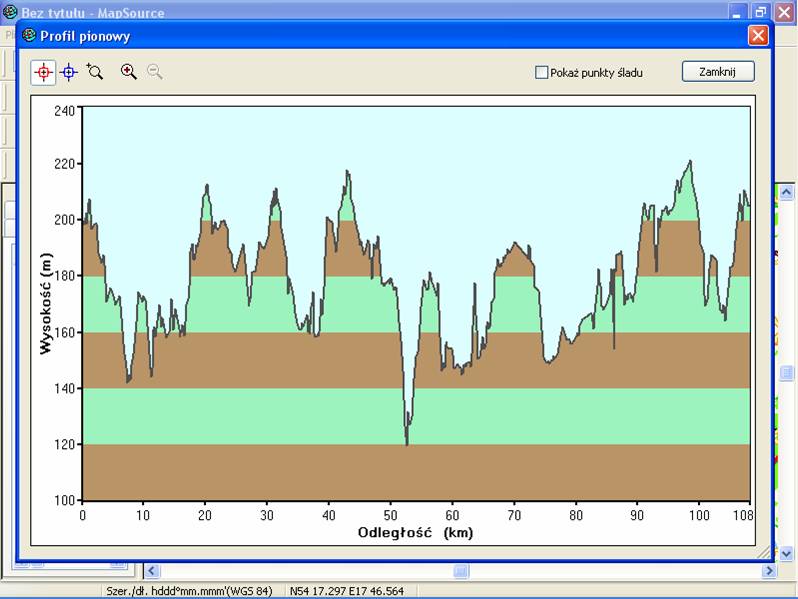Enable the 'Pokaż punkty śladu' checkbox
The image size is (798, 599).
click(x=541, y=72)
